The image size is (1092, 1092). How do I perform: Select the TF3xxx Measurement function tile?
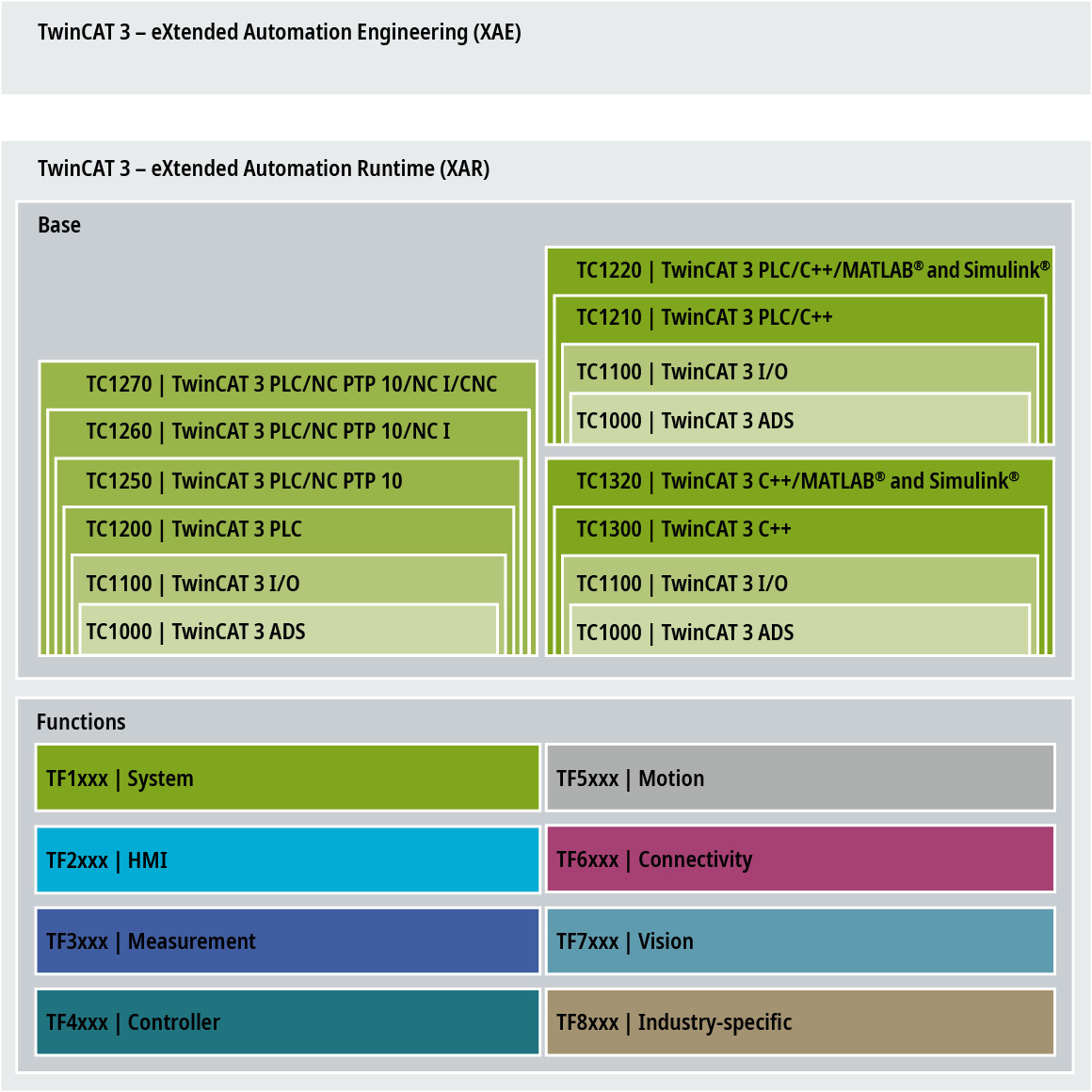pyautogui.click(x=287, y=941)
